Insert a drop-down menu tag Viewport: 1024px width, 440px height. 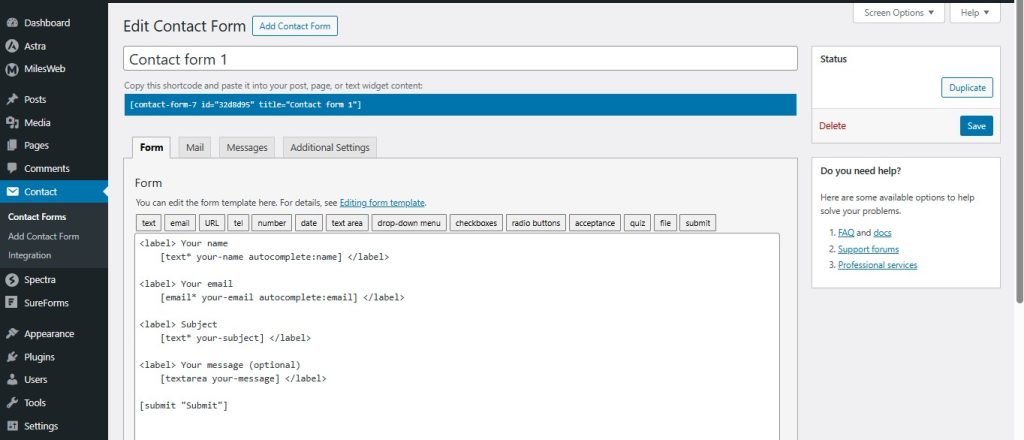tap(409, 223)
